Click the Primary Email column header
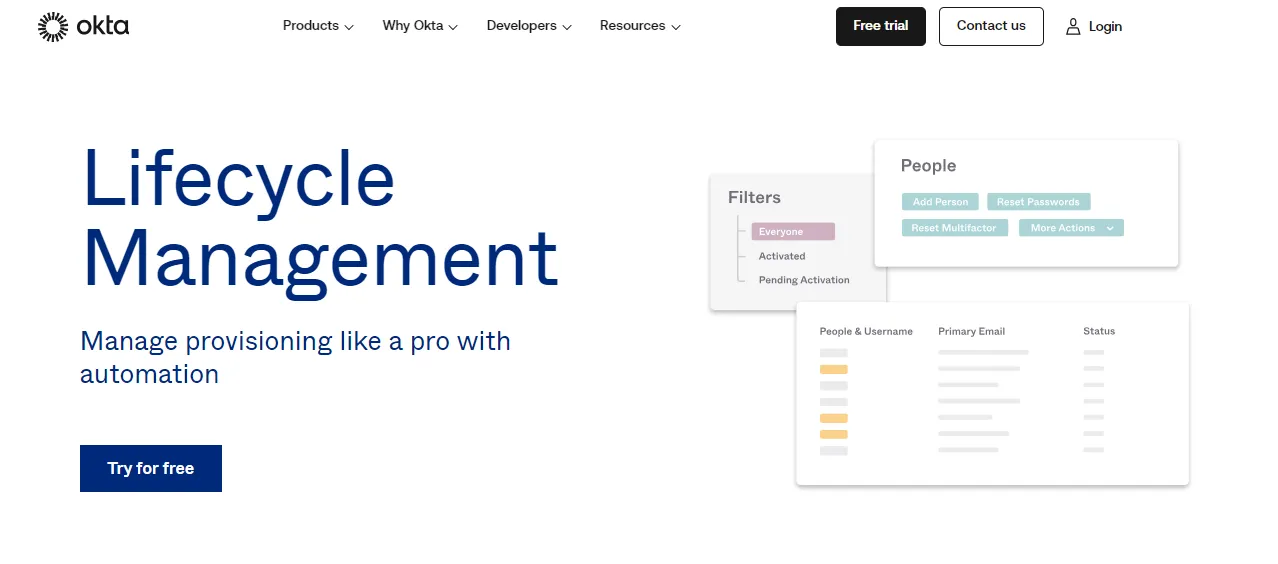The width and height of the screenshot is (1278, 564). coord(971,331)
